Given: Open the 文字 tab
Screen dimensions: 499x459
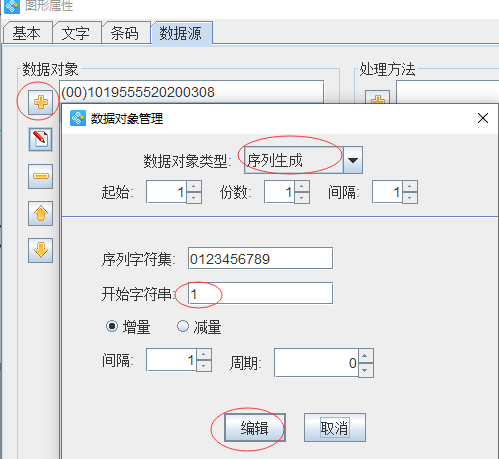Looking at the screenshot, I should tap(76, 33).
